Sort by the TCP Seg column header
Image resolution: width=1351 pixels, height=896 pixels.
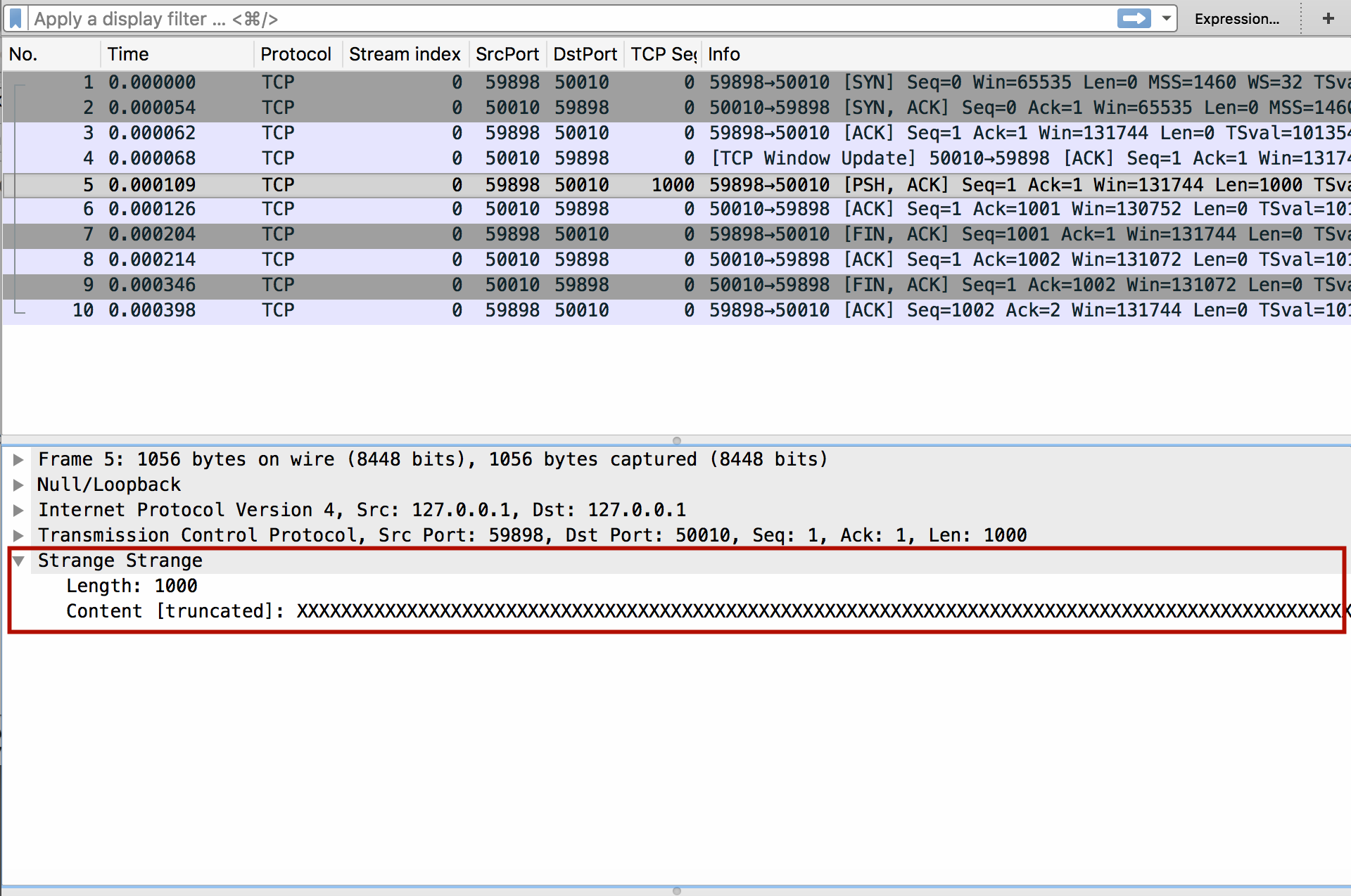click(x=663, y=54)
